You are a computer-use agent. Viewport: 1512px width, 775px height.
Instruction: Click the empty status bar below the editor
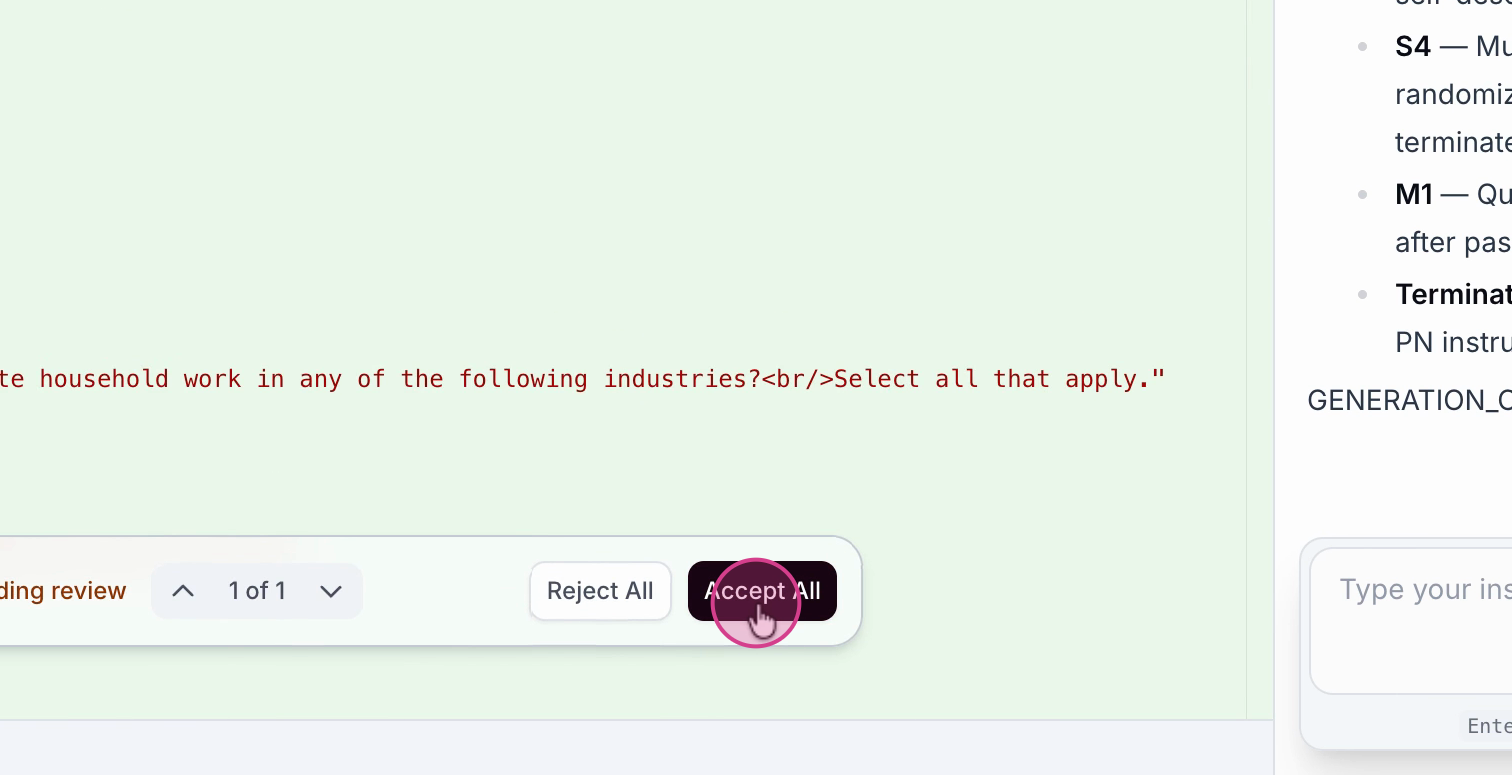pos(636,747)
